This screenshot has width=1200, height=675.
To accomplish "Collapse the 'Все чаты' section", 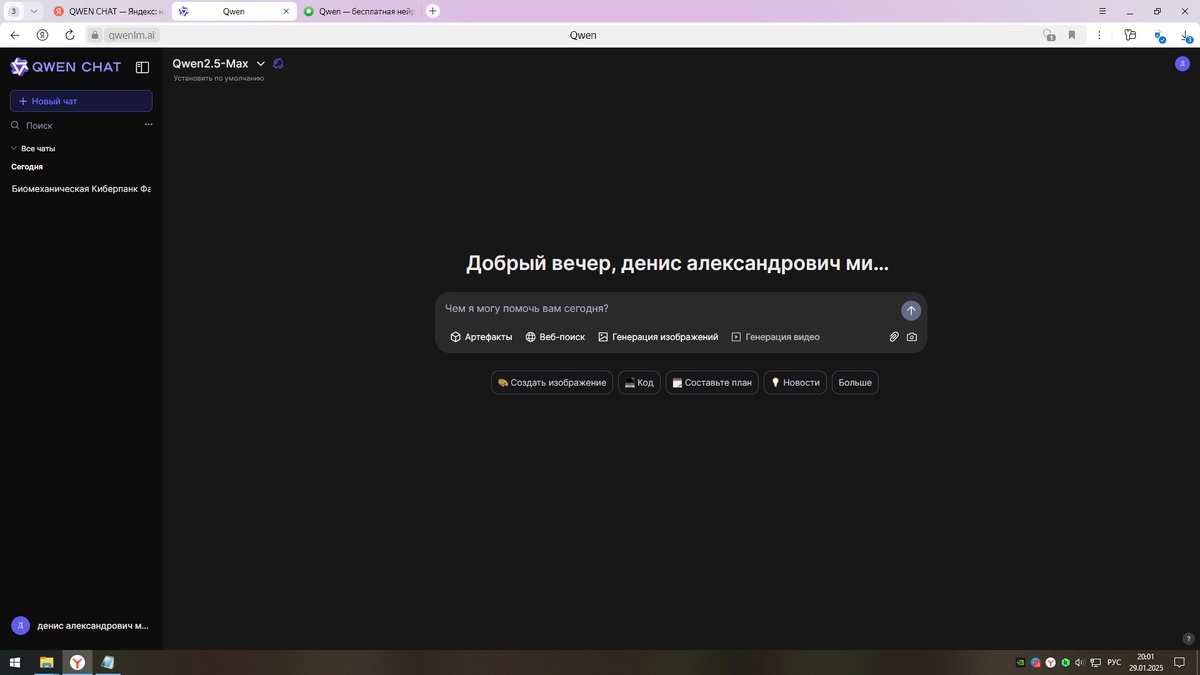I will point(33,148).
